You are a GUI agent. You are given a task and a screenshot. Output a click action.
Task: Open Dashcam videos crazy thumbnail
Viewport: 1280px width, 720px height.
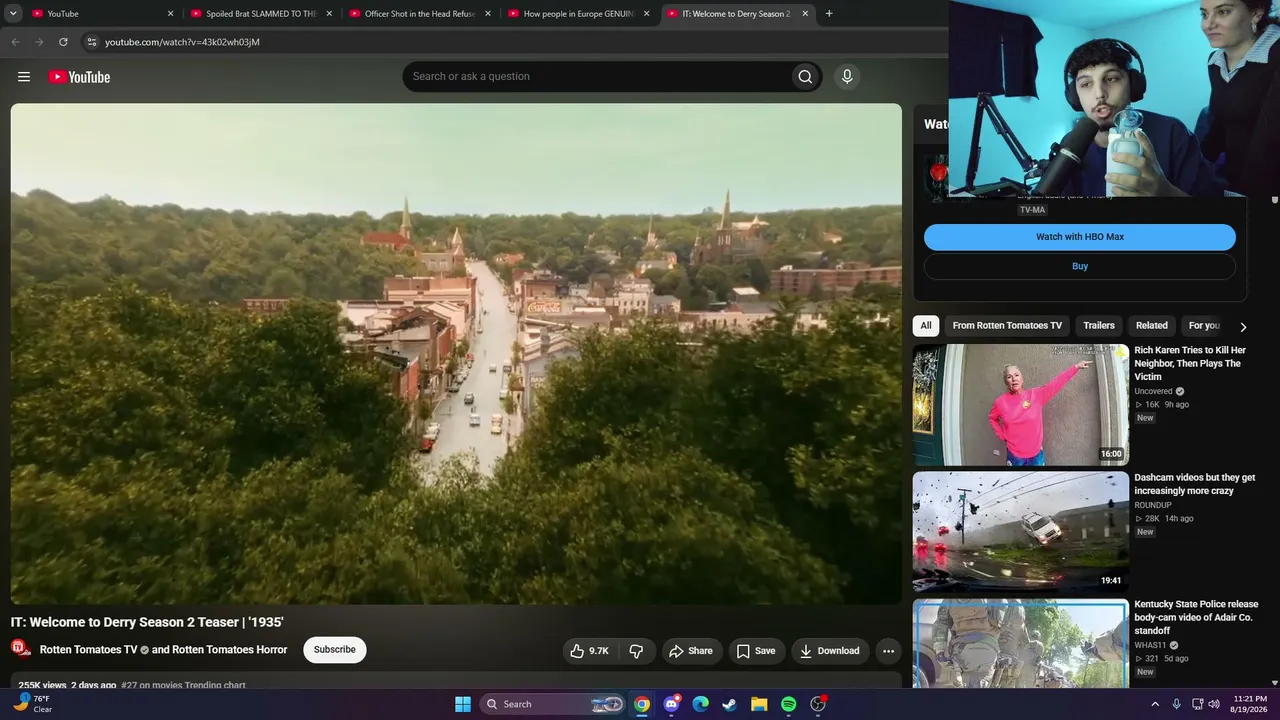tap(1021, 532)
